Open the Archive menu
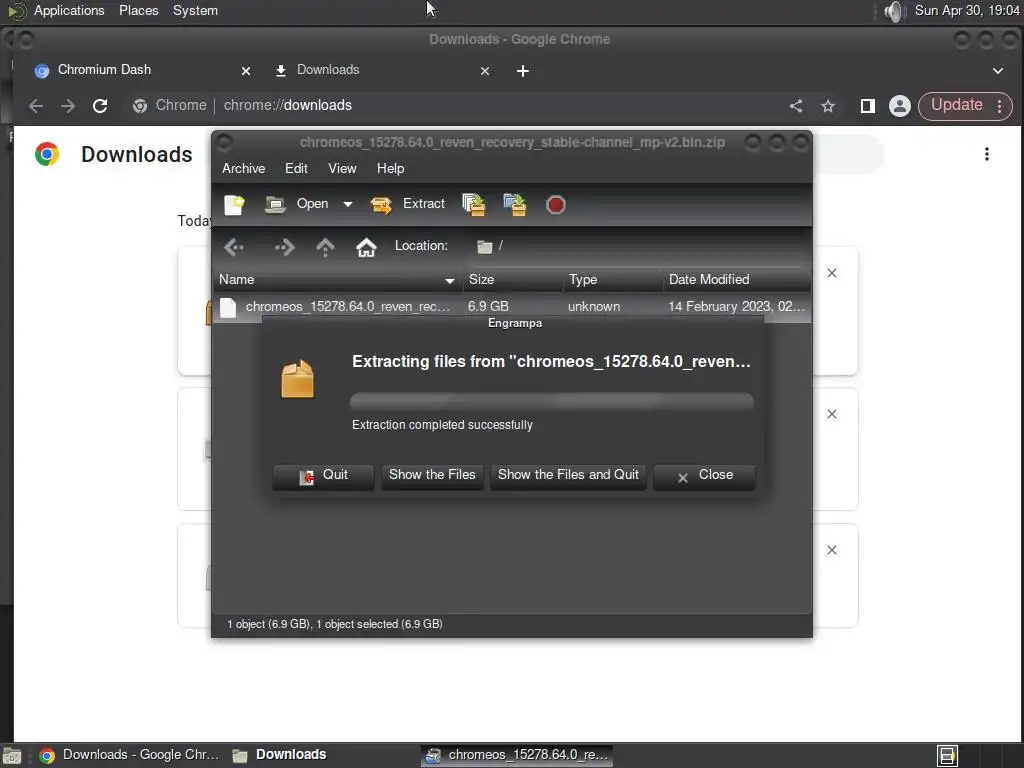Screen dimensions: 1024x768 [244, 168]
